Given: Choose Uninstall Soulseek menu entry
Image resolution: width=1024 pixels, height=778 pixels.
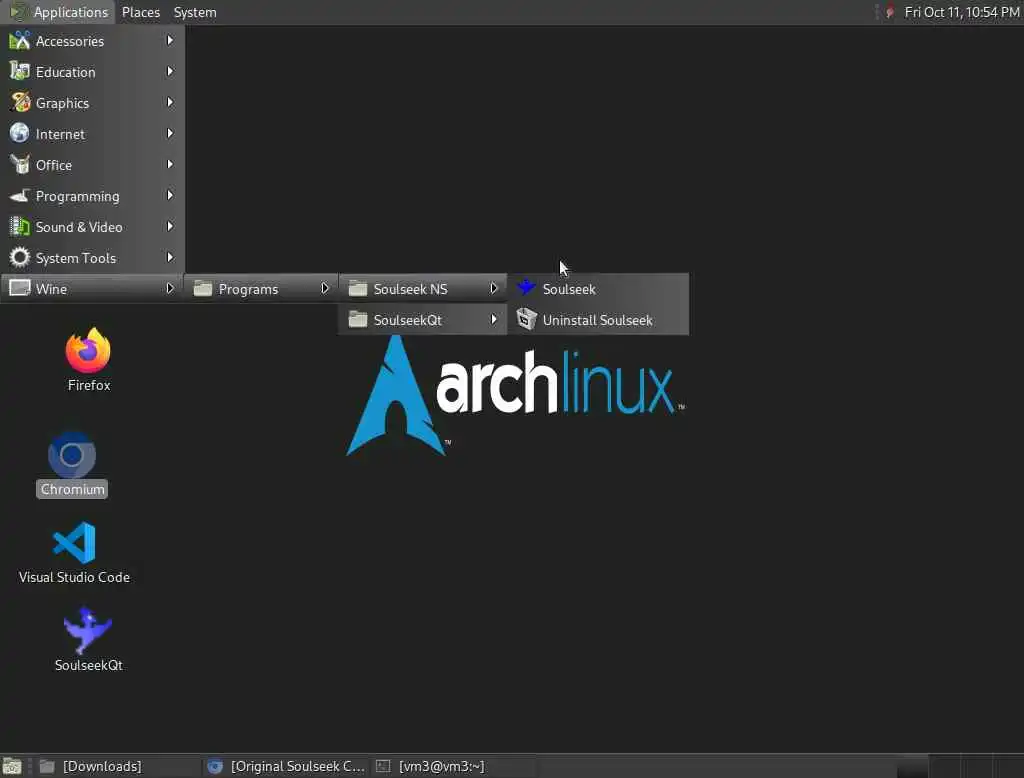Looking at the screenshot, I should tap(598, 319).
